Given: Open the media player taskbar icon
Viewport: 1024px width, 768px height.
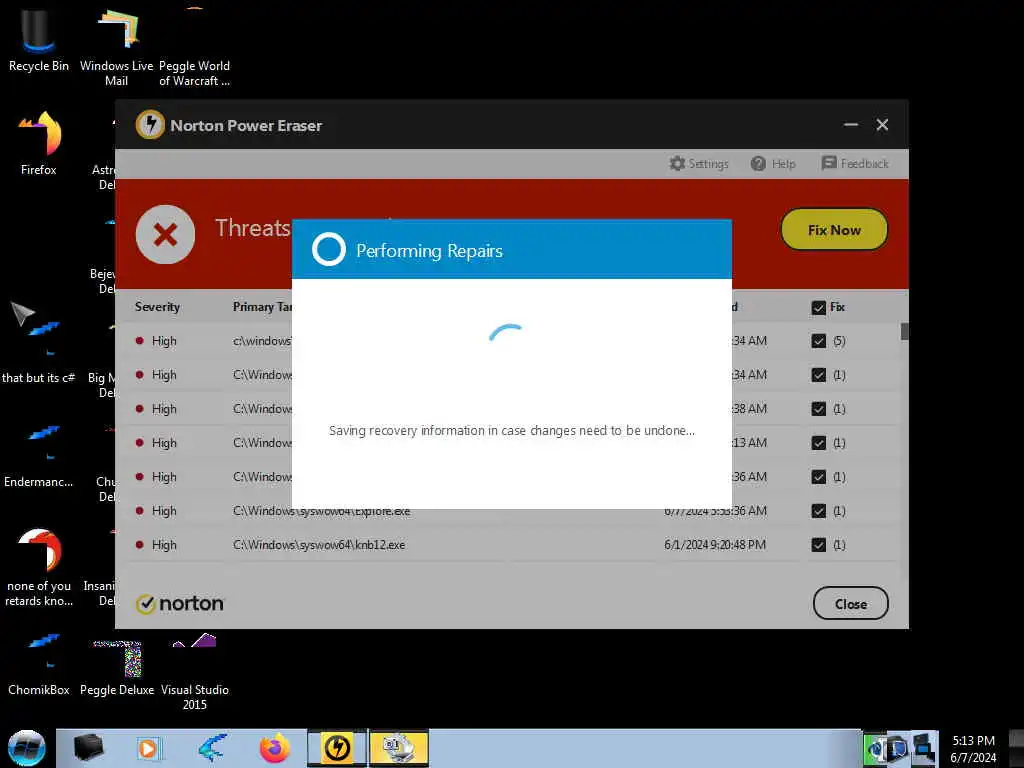Looking at the screenshot, I should (x=148, y=748).
